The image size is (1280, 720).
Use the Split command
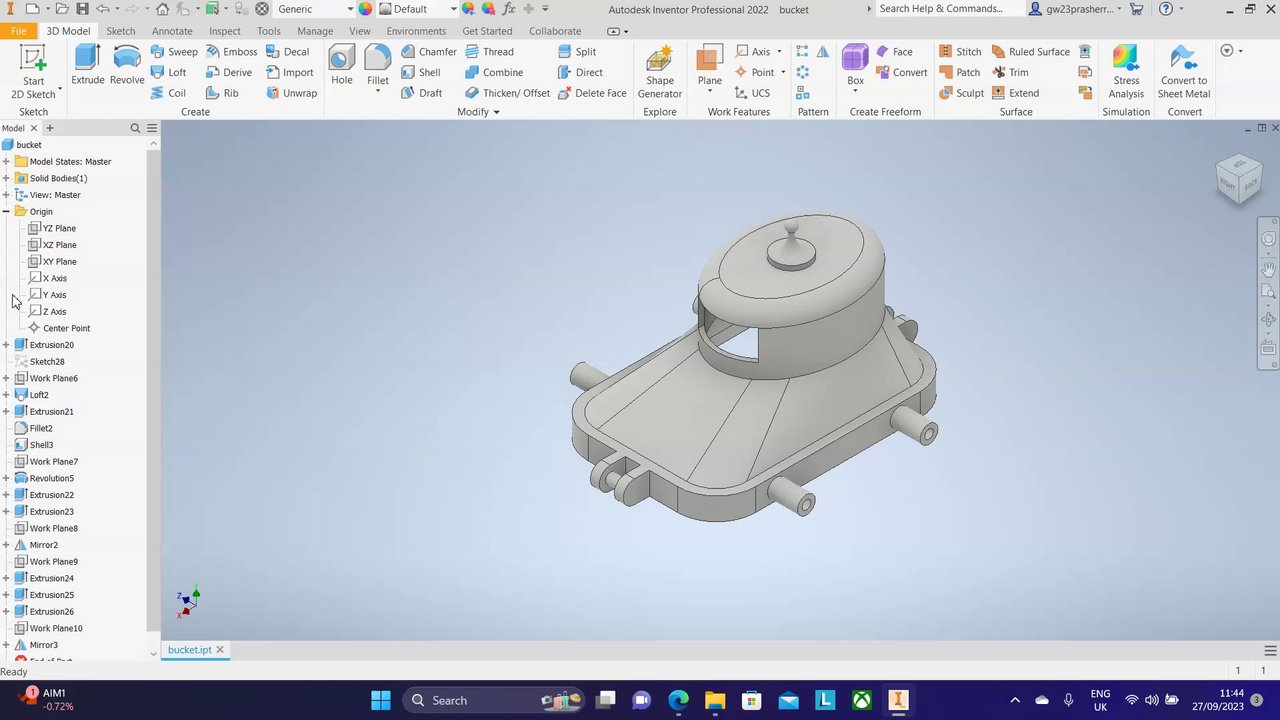tap(577, 52)
